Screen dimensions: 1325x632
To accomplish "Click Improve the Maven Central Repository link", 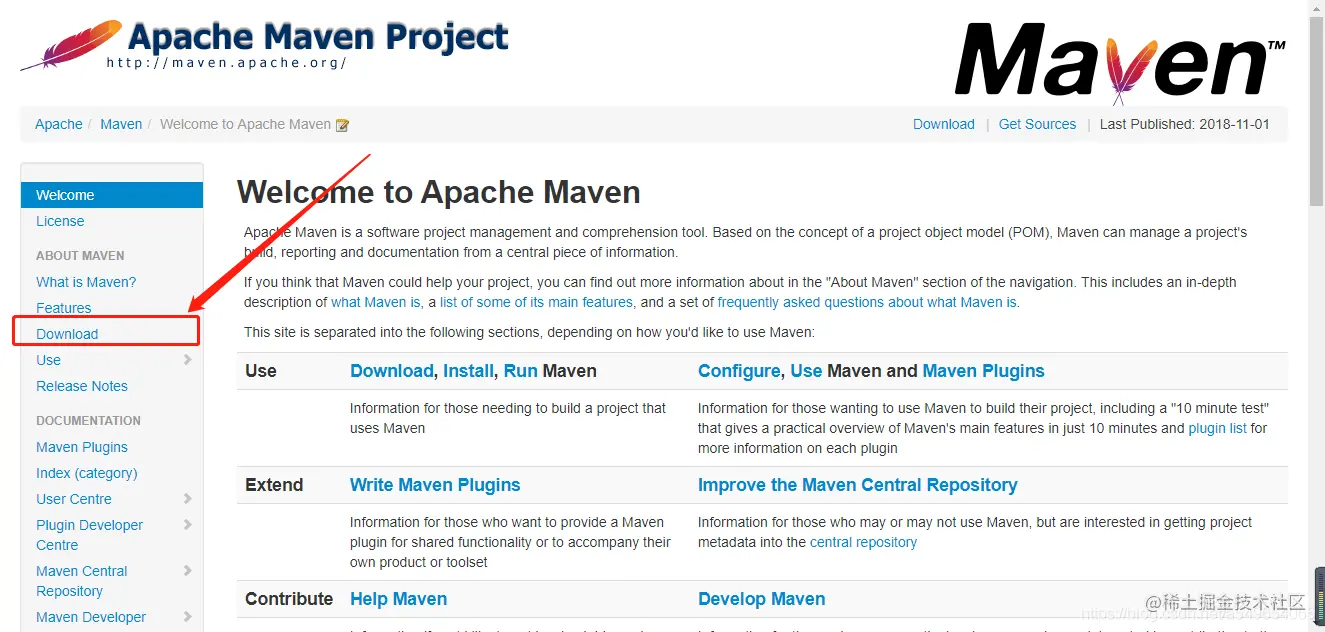I will pos(858,485).
